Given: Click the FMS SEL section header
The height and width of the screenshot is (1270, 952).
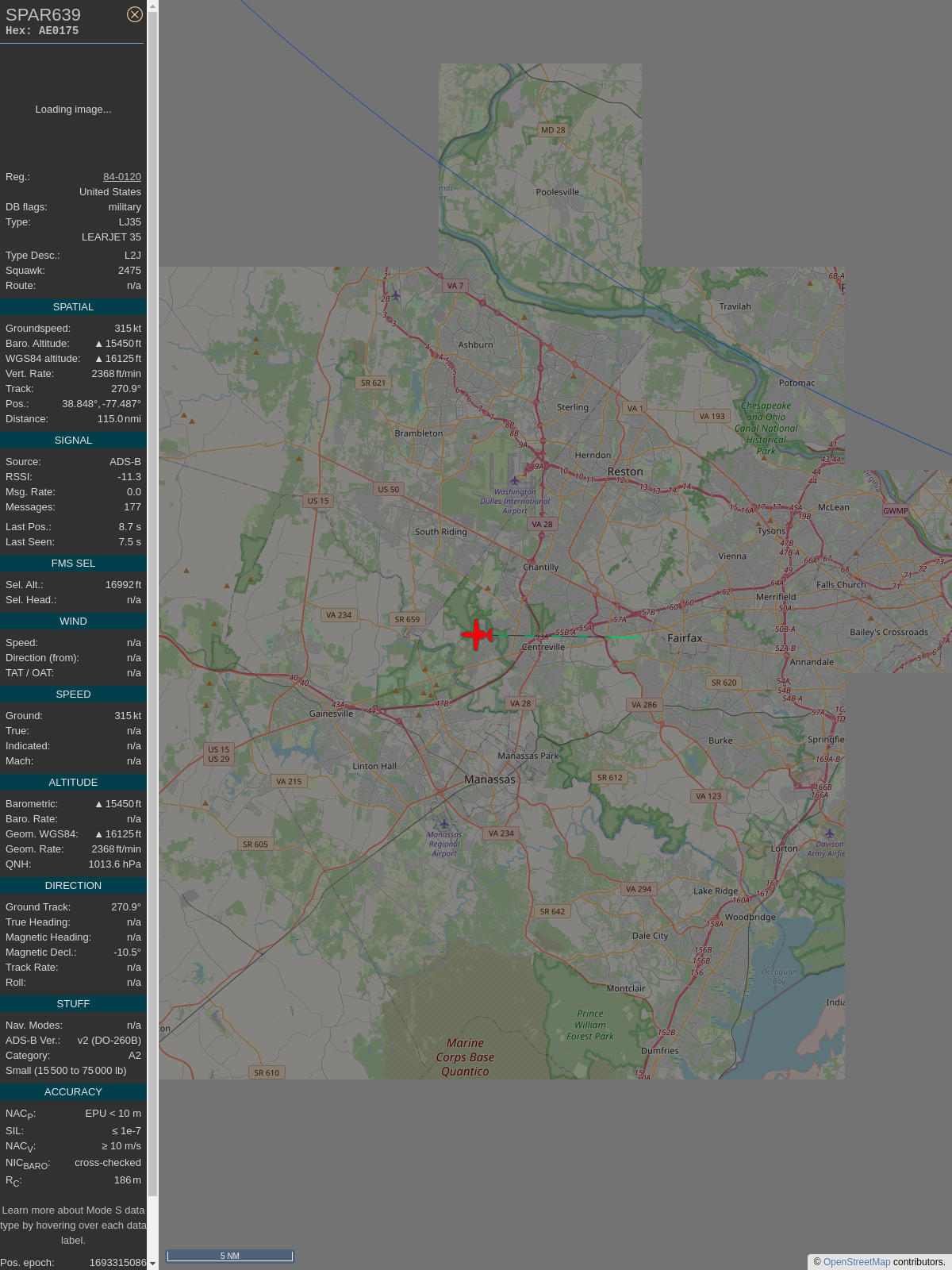Looking at the screenshot, I should coord(73,564).
